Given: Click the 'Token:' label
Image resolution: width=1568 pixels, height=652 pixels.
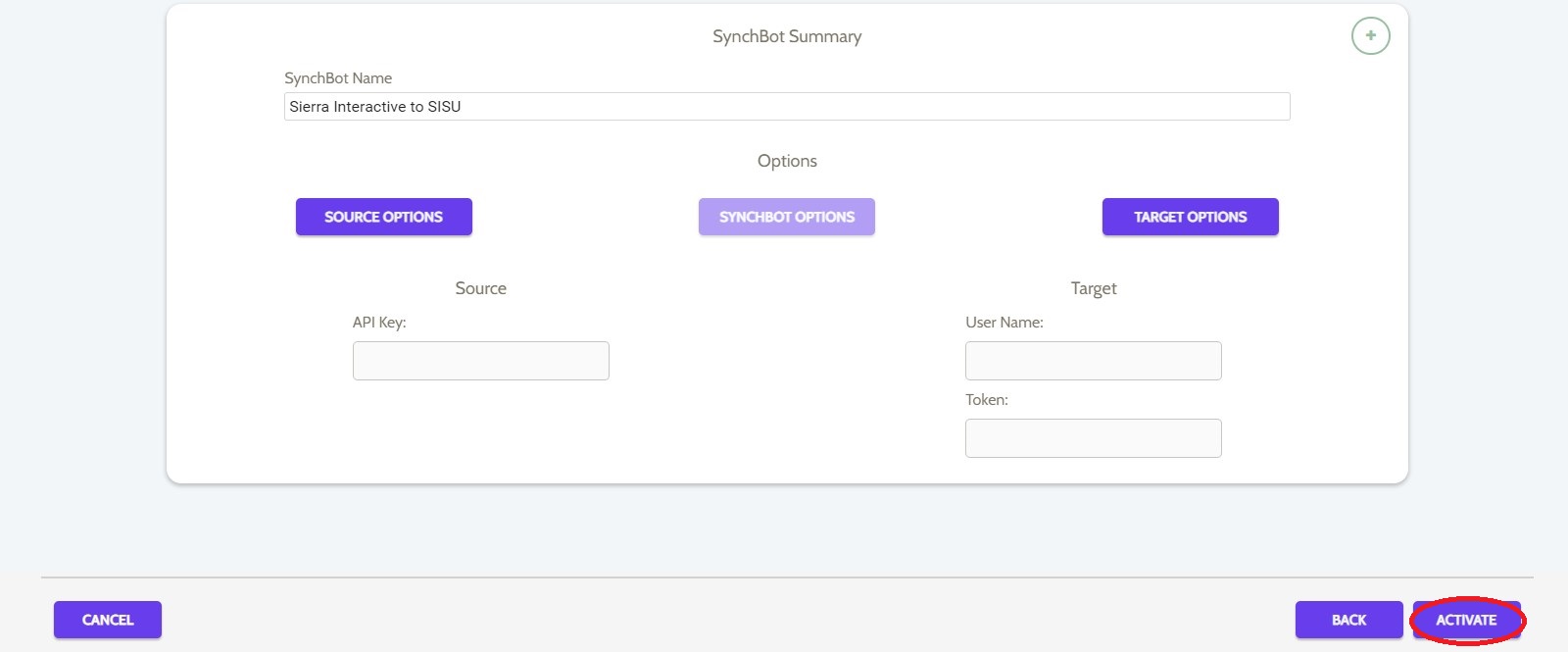Looking at the screenshot, I should pyautogui.click(x=987, y=400).
